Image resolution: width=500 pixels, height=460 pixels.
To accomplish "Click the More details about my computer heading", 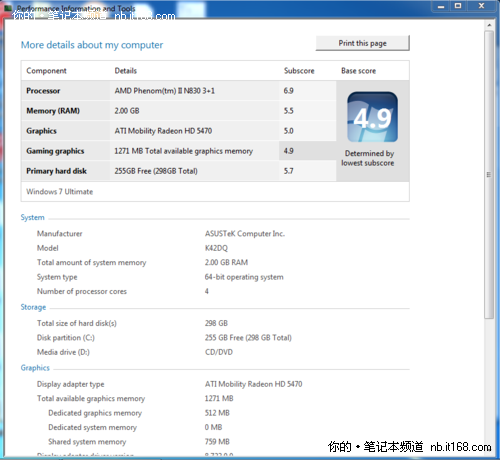I will [92, 45].
